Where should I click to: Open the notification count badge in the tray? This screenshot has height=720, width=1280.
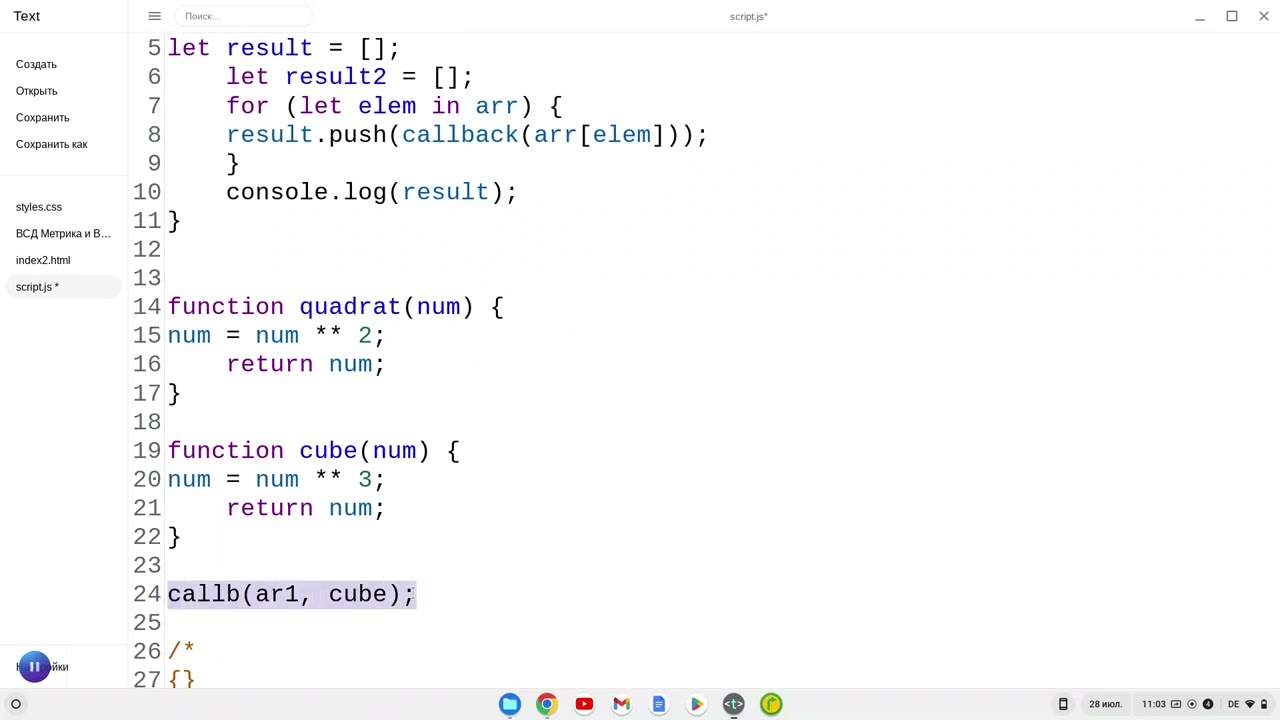pyautogui.click(x=1208, y=704)
